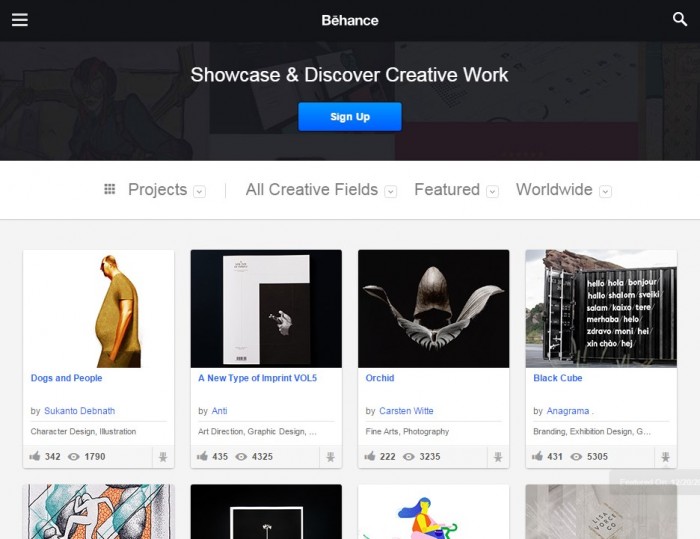Click the search magnifier icon
This screenshot has width=700, height=539.
point(680,19)
